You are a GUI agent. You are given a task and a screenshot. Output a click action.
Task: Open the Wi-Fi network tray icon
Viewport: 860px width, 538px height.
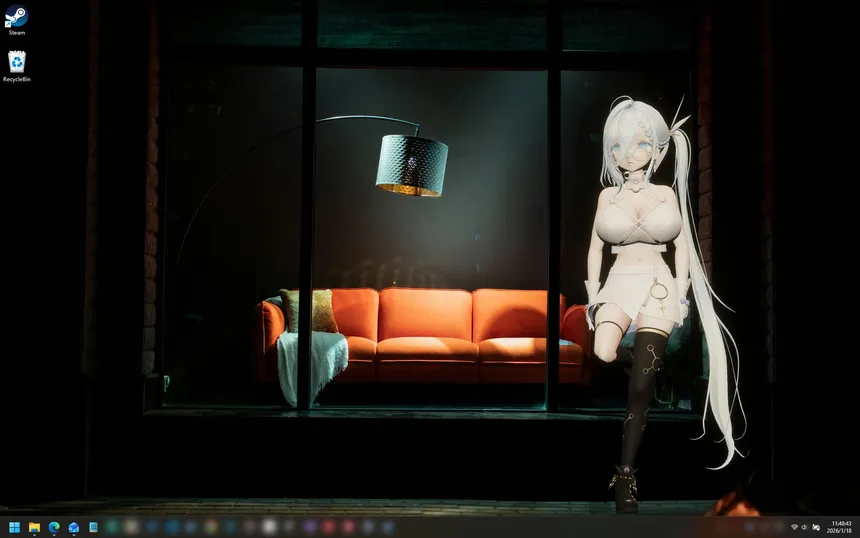click(x=794, y=527)
